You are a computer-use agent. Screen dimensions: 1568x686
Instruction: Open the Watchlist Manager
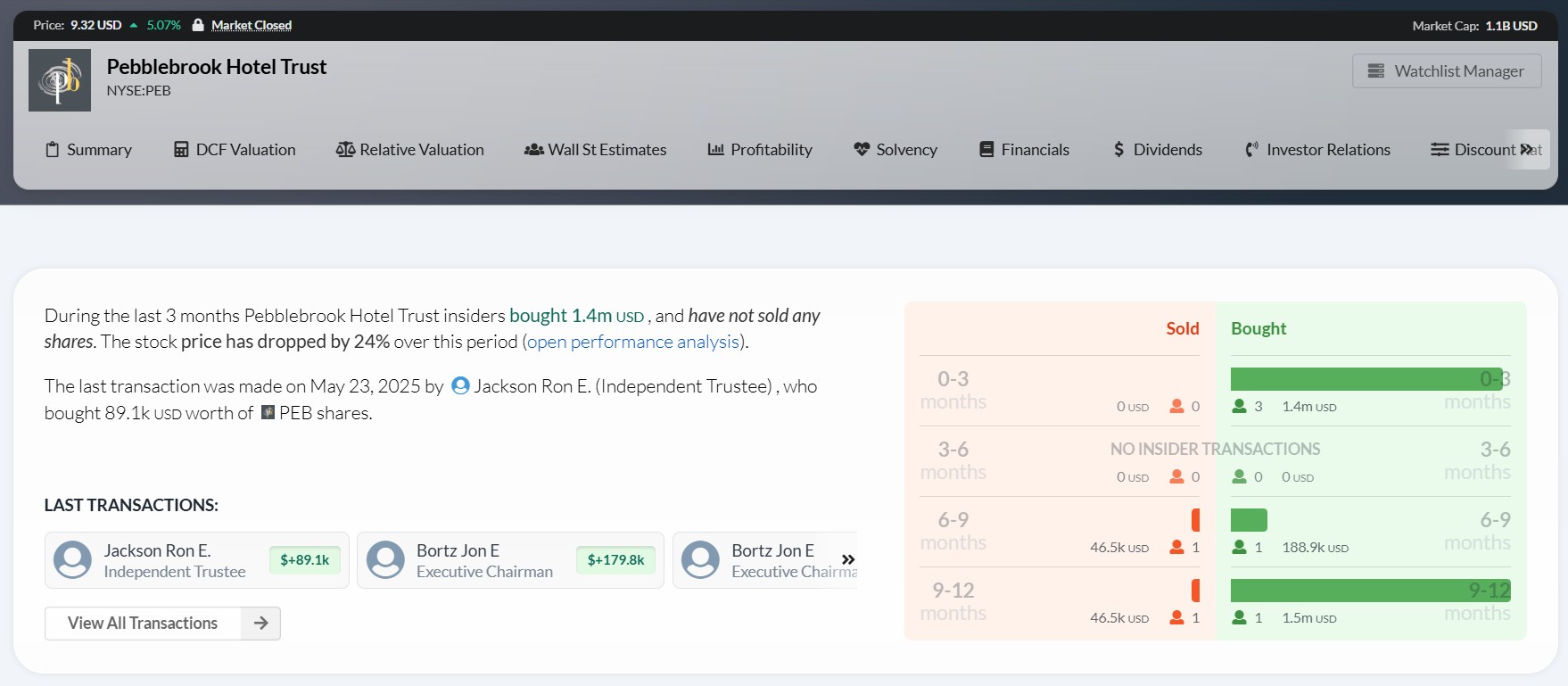pos(1447,70)
